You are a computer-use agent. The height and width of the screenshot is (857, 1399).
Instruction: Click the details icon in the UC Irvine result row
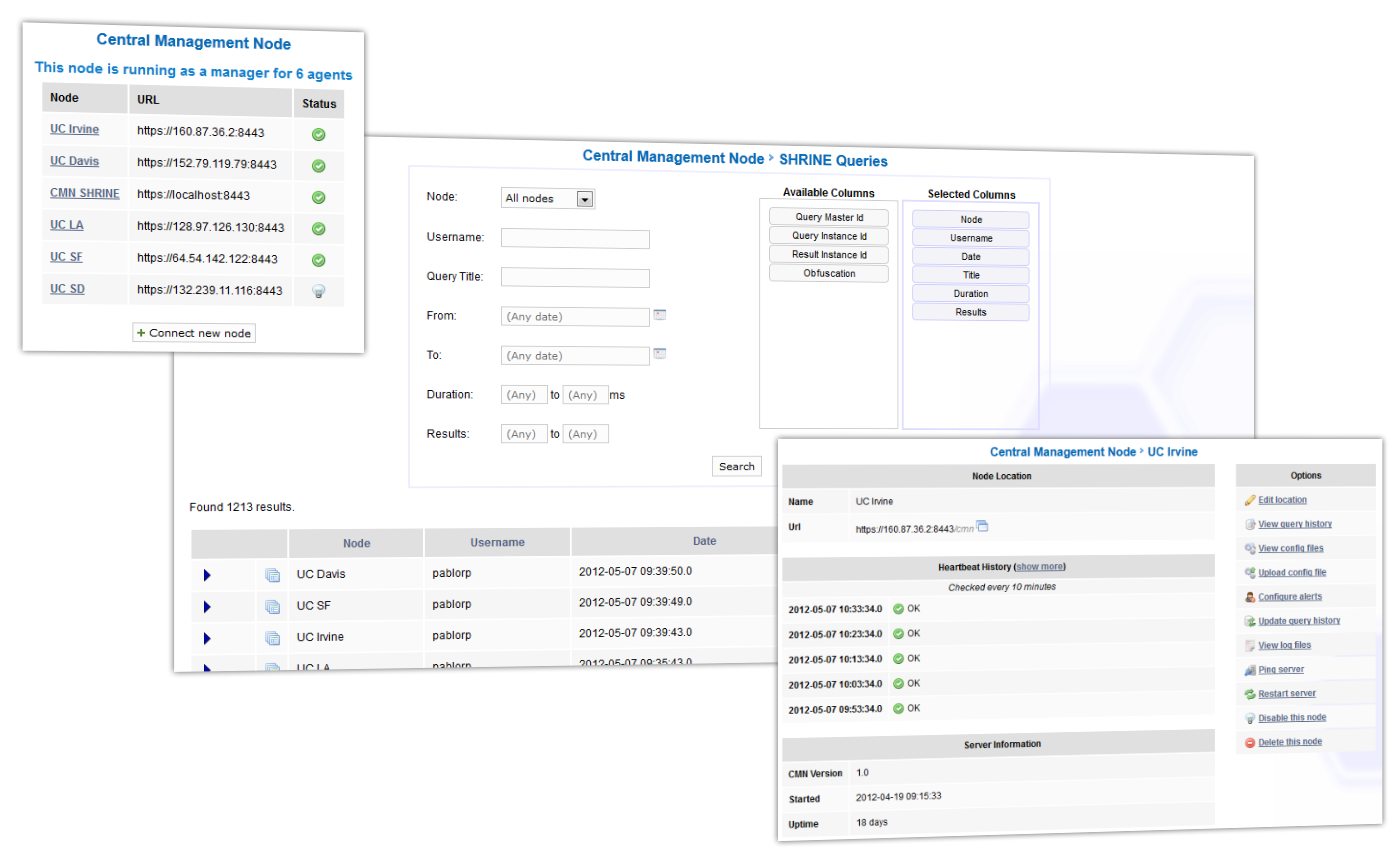tap(272, 638)
